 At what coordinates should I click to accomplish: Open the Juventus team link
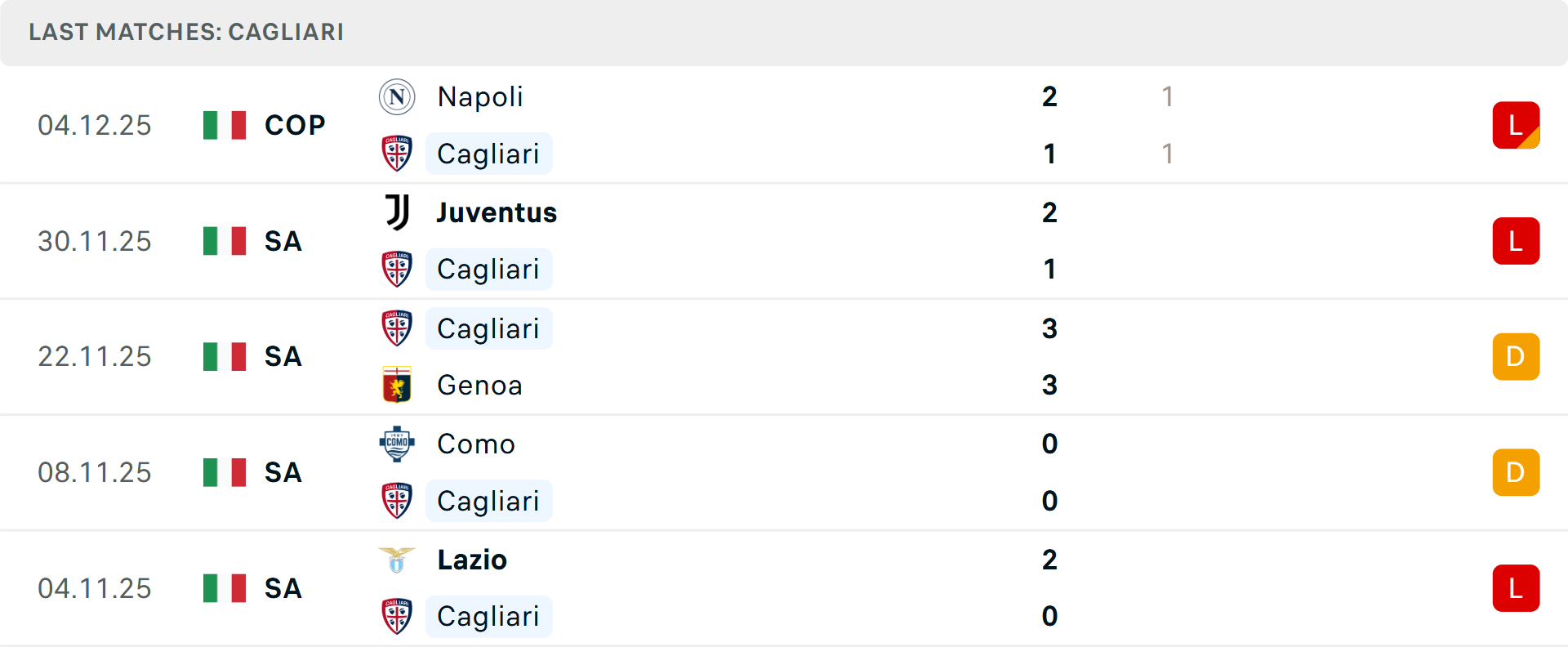(497, 212)
